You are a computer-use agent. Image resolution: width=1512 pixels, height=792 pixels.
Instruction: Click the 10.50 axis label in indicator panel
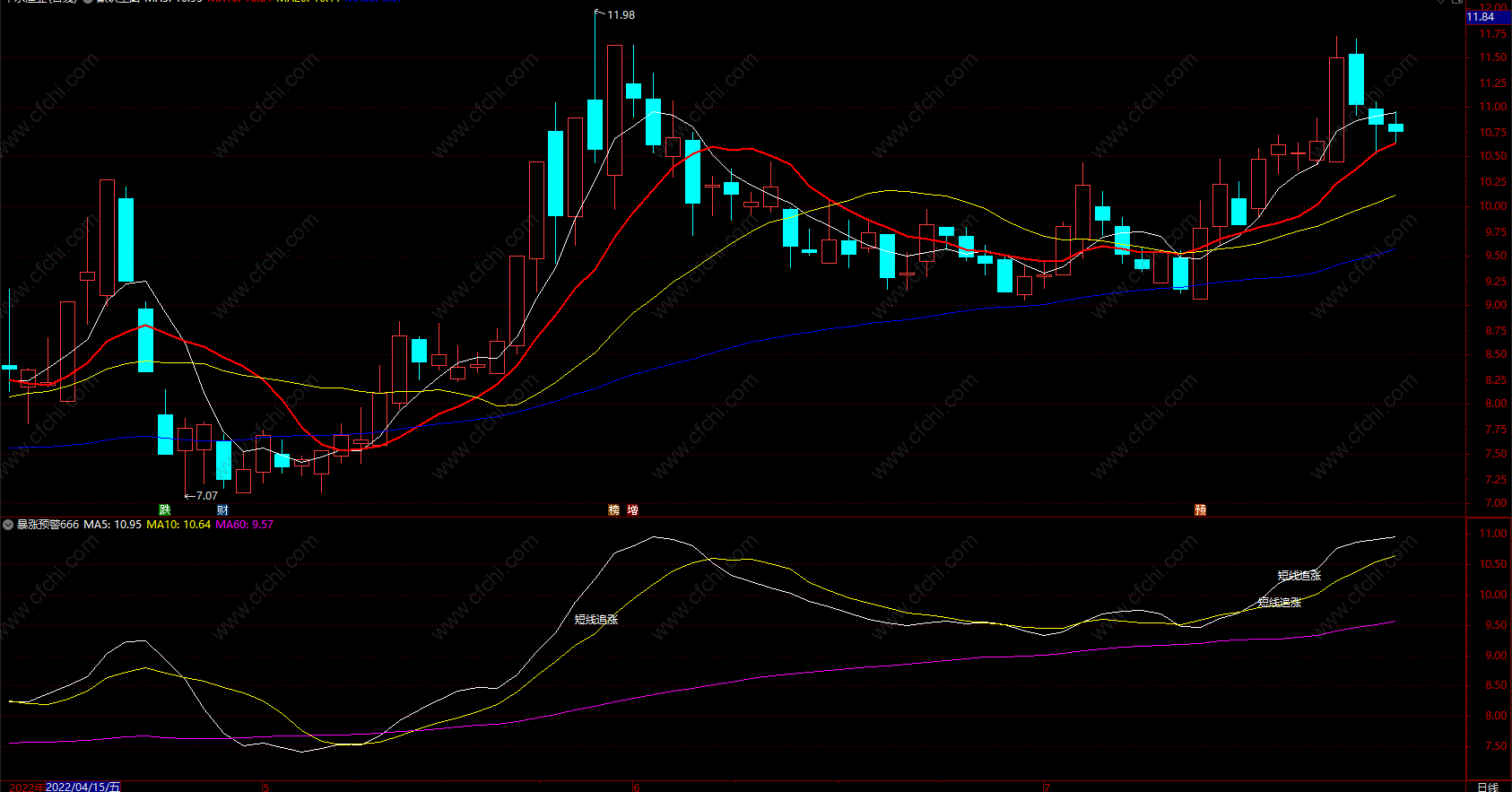[1493, 564]
